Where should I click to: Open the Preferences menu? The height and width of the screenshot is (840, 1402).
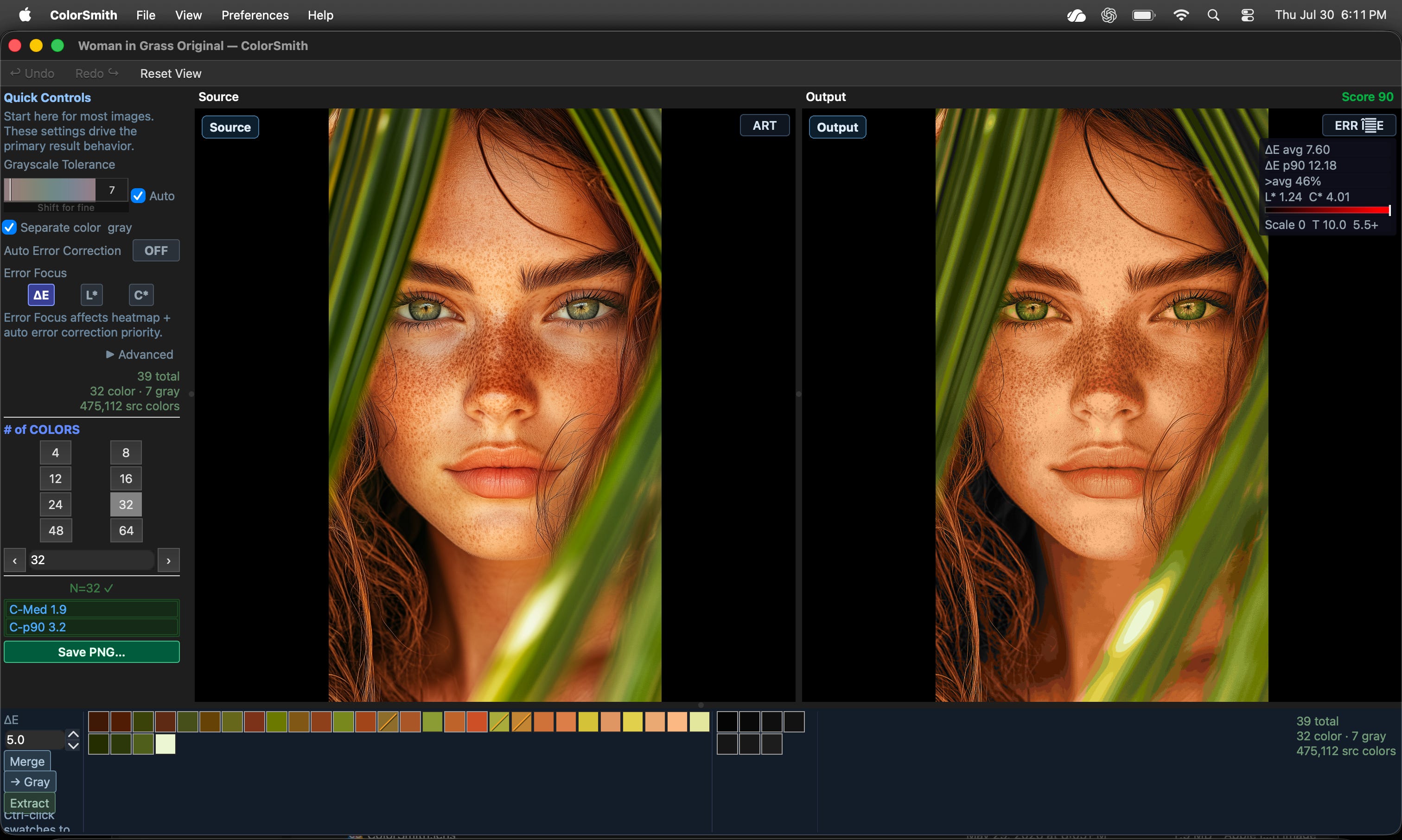255,15
